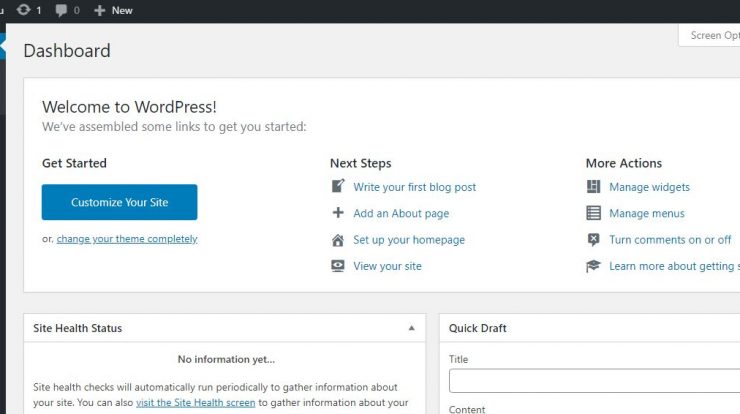The height and width of the screenshot is (414, 740).
Task: Click the widgets icon beside Manage widgets
Action: pos(593,186)
